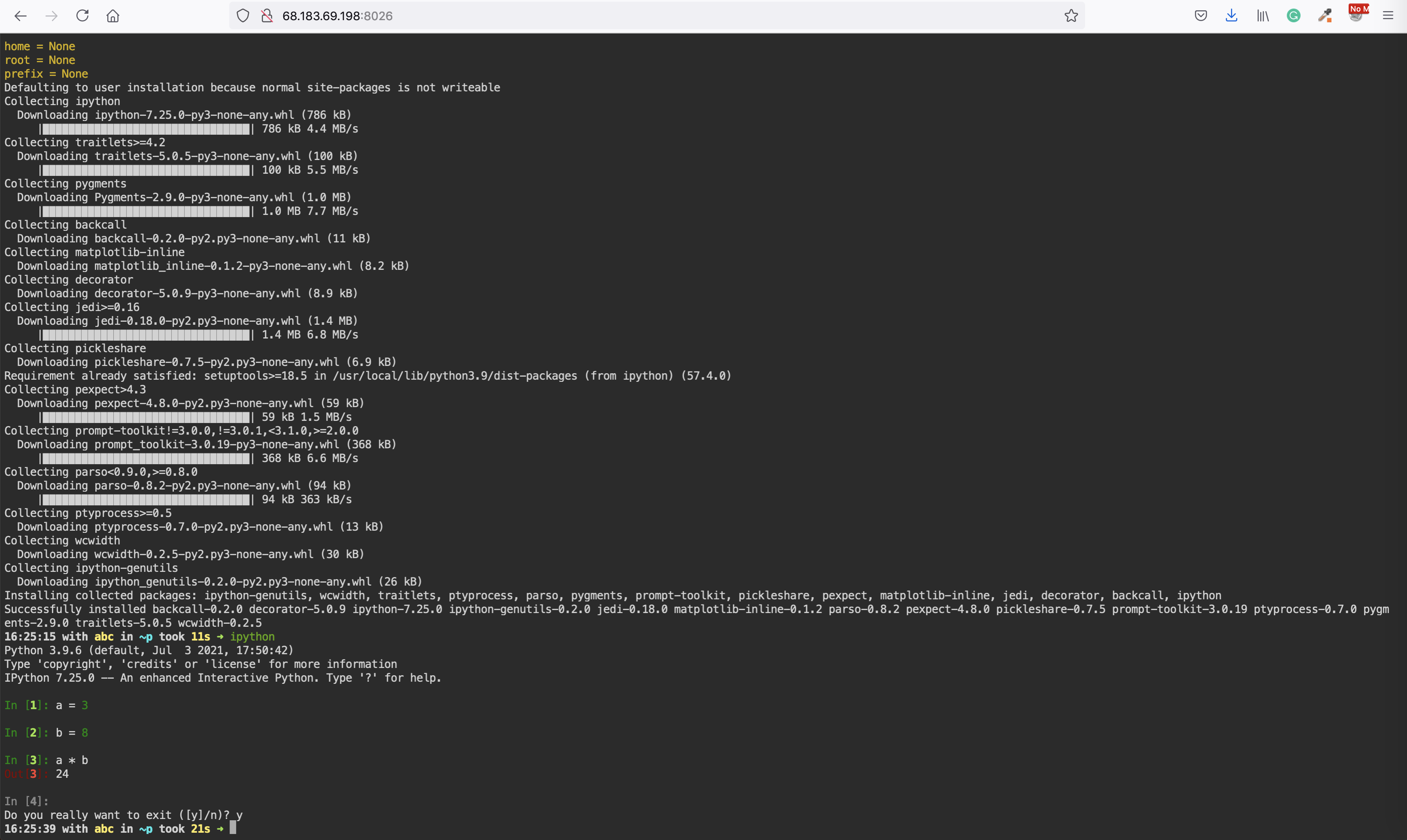Image resolution: width=1407 pixels, height=840 pixels.
Task: Show the insecure connection lock info
Action: click(267, 16)
